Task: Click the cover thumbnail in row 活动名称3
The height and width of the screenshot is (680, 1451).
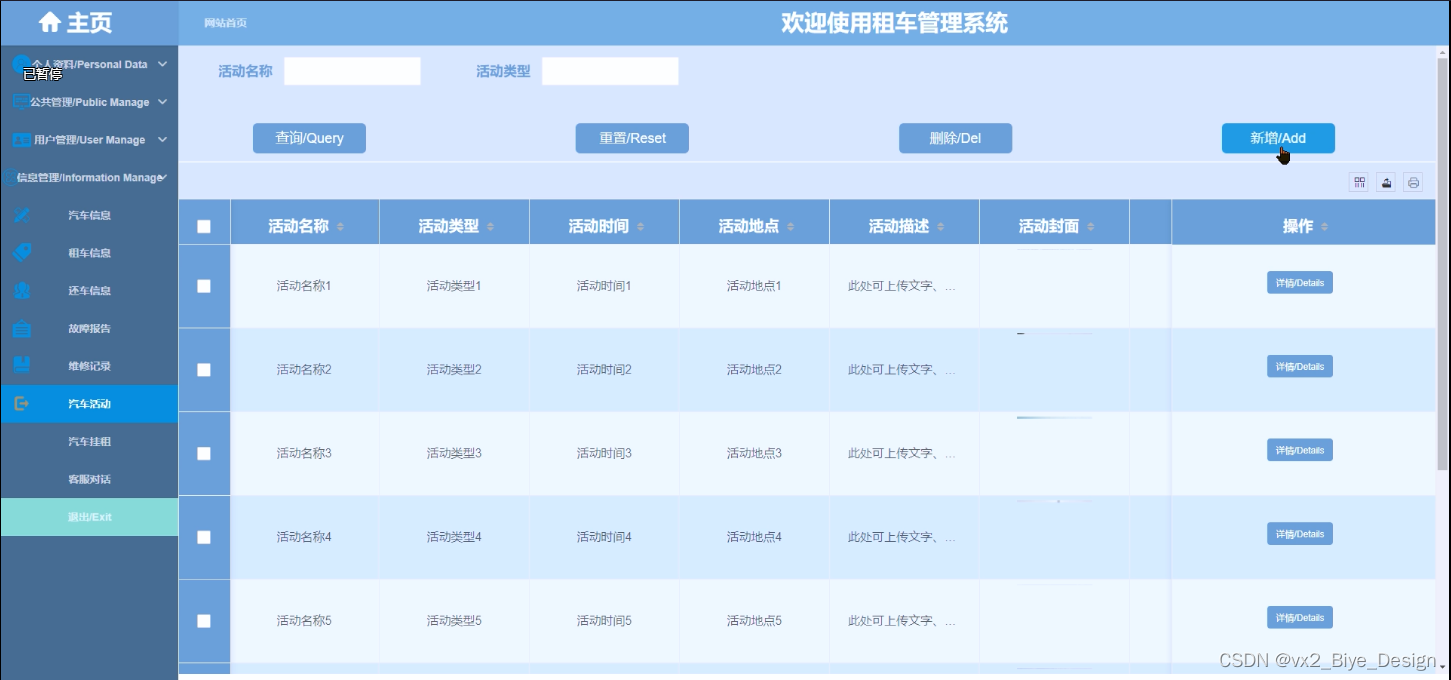Action: [x=1054, y=418]
